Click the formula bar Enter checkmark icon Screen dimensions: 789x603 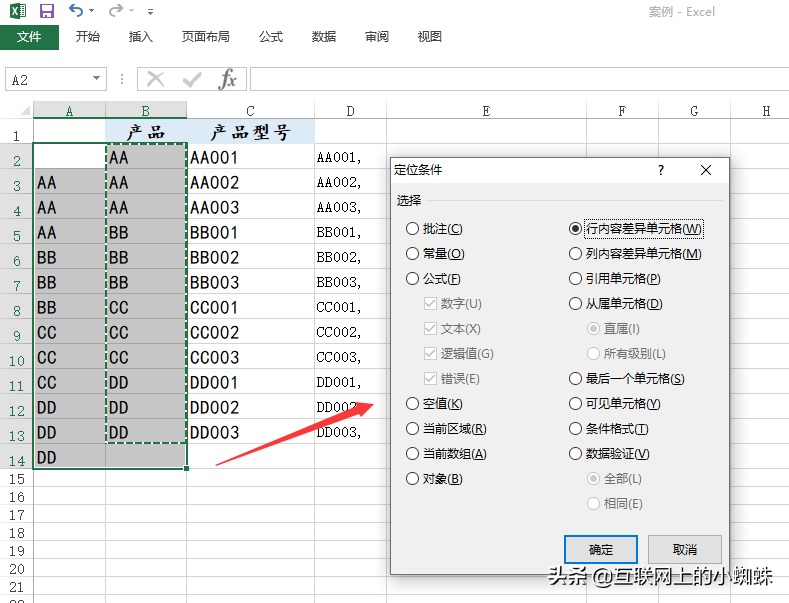(191, 80)
